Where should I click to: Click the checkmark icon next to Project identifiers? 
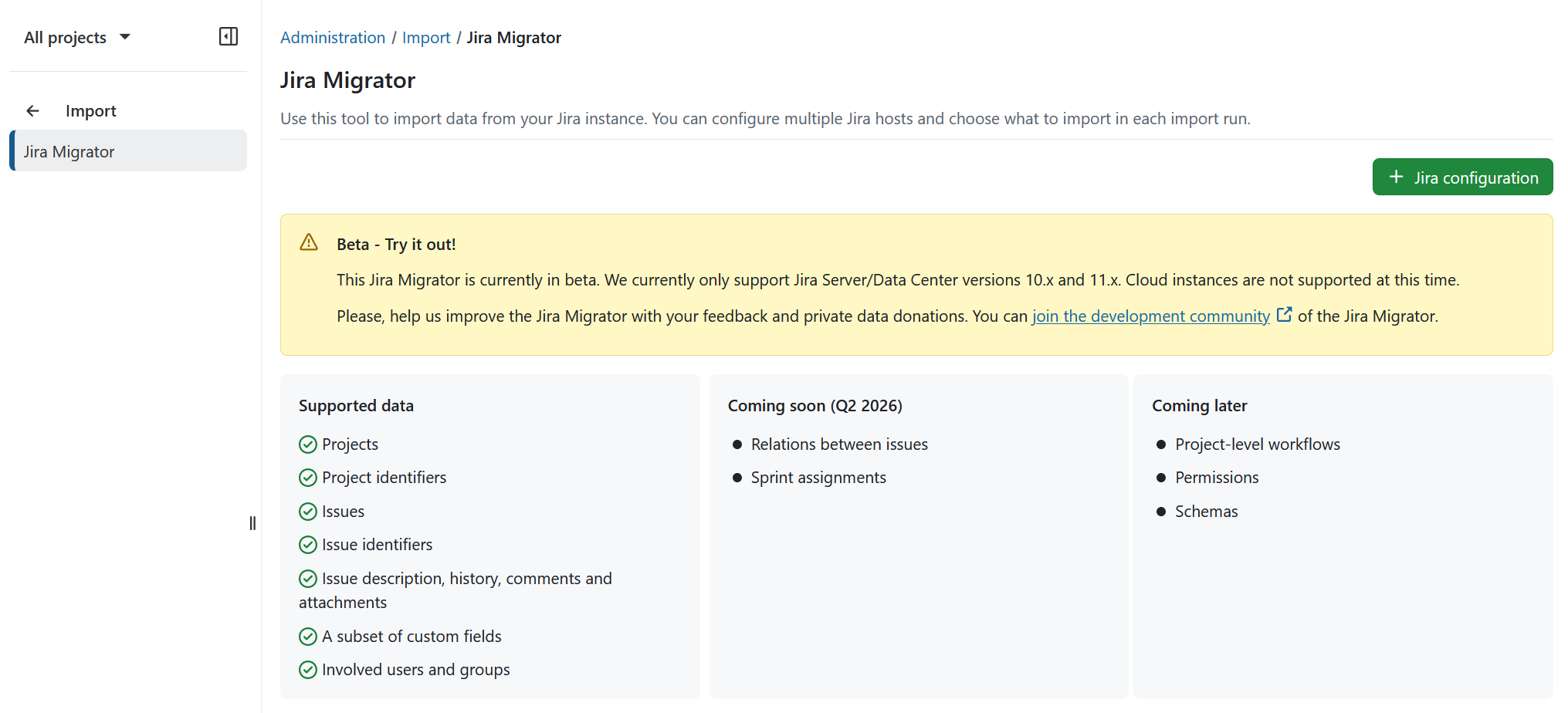tap(308, 478)
